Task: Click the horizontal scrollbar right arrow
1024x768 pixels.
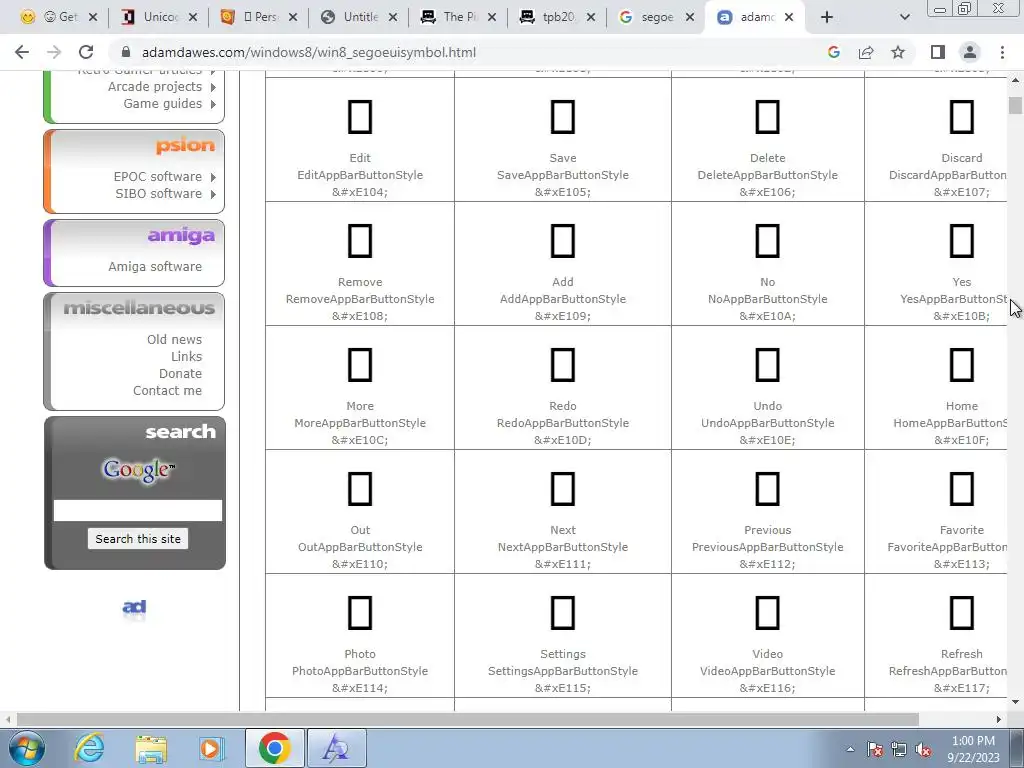Action: 999,719
